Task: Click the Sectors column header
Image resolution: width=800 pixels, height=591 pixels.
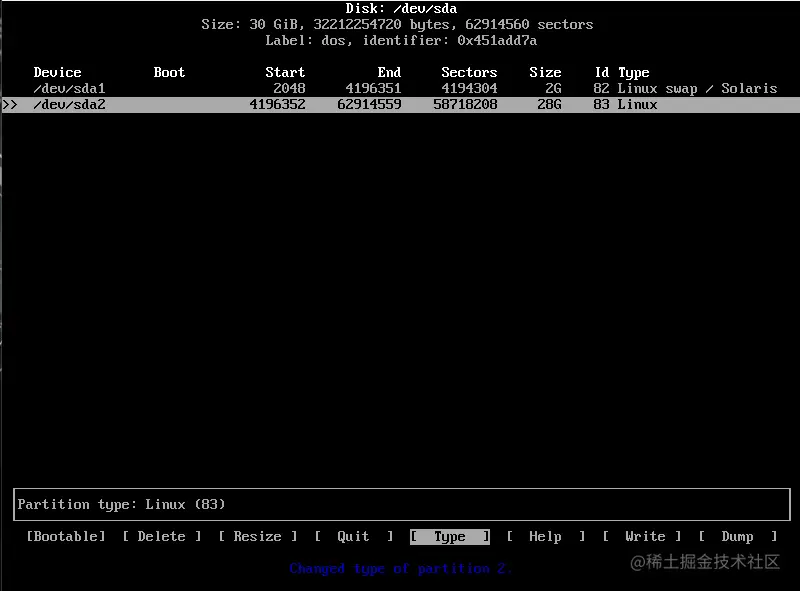Action: (x=469, y=72)
